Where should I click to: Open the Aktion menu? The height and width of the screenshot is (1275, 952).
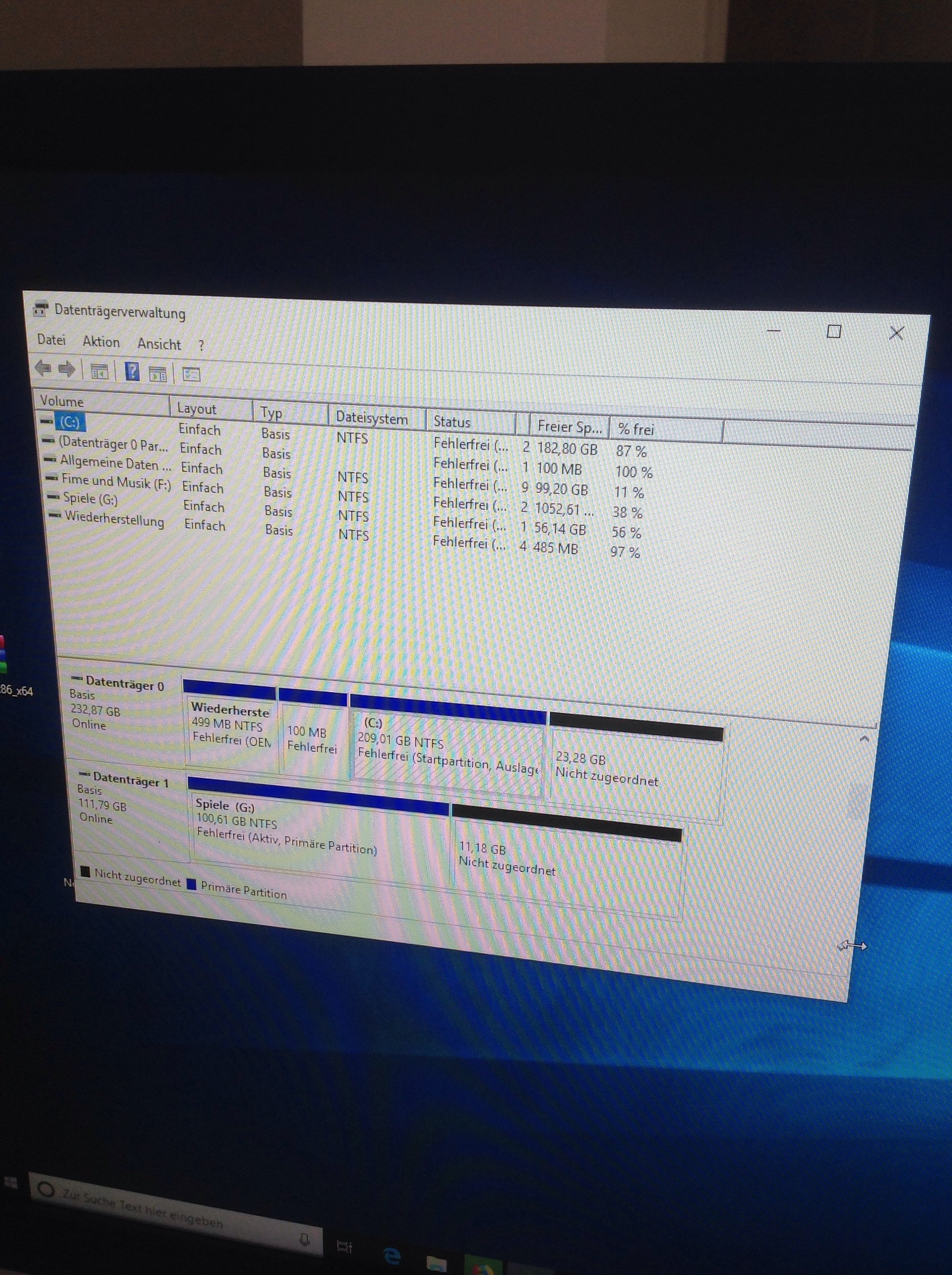101,342
